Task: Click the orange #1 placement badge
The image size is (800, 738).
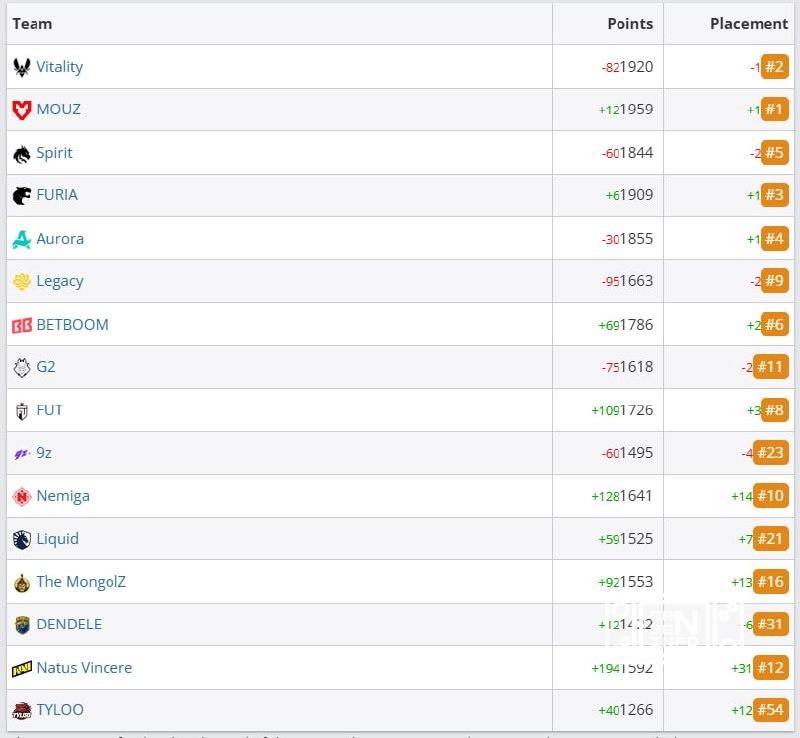Action: click(x=774, y=109)
